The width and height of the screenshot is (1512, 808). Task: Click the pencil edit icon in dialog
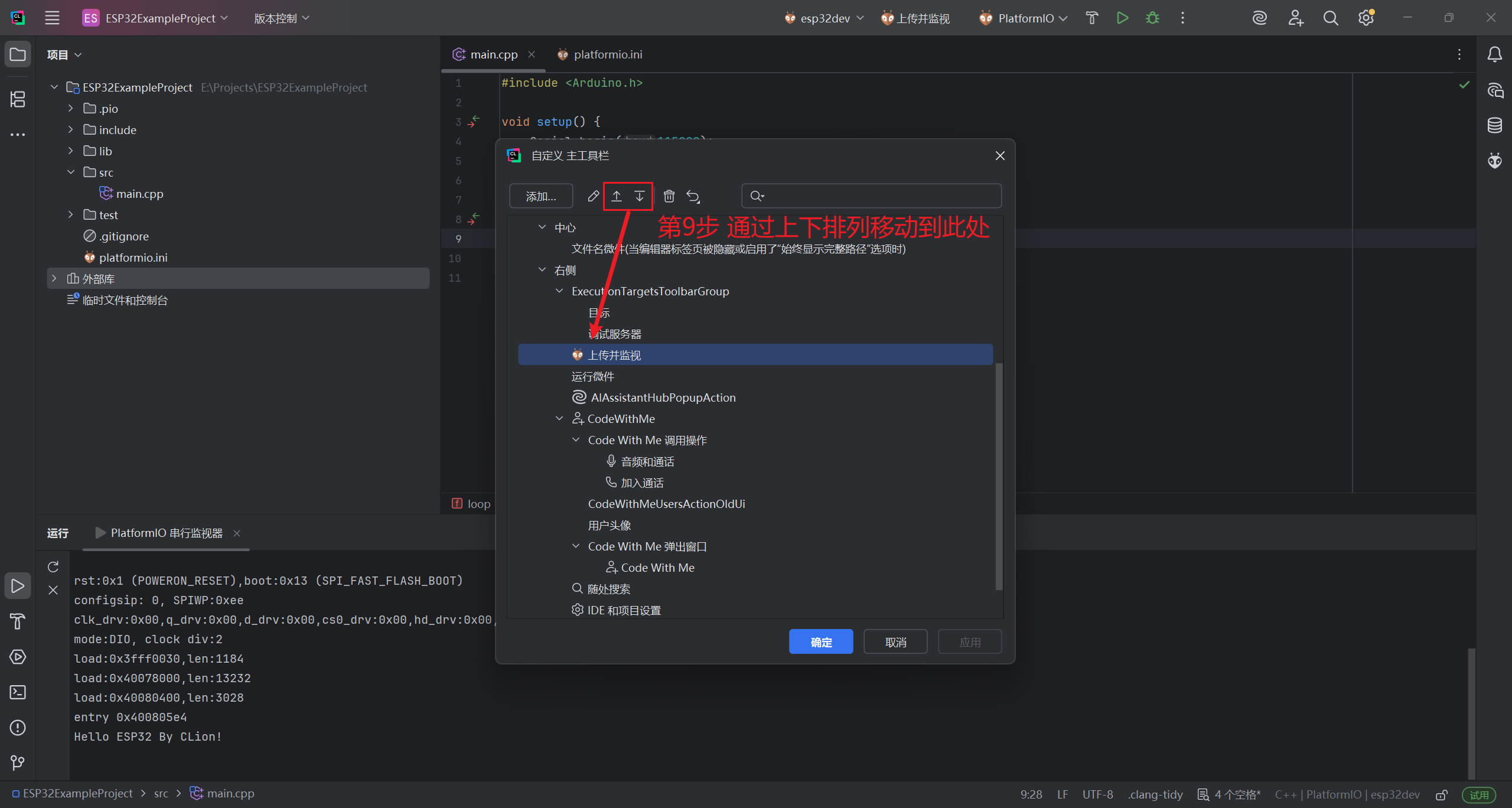[593, 196]
